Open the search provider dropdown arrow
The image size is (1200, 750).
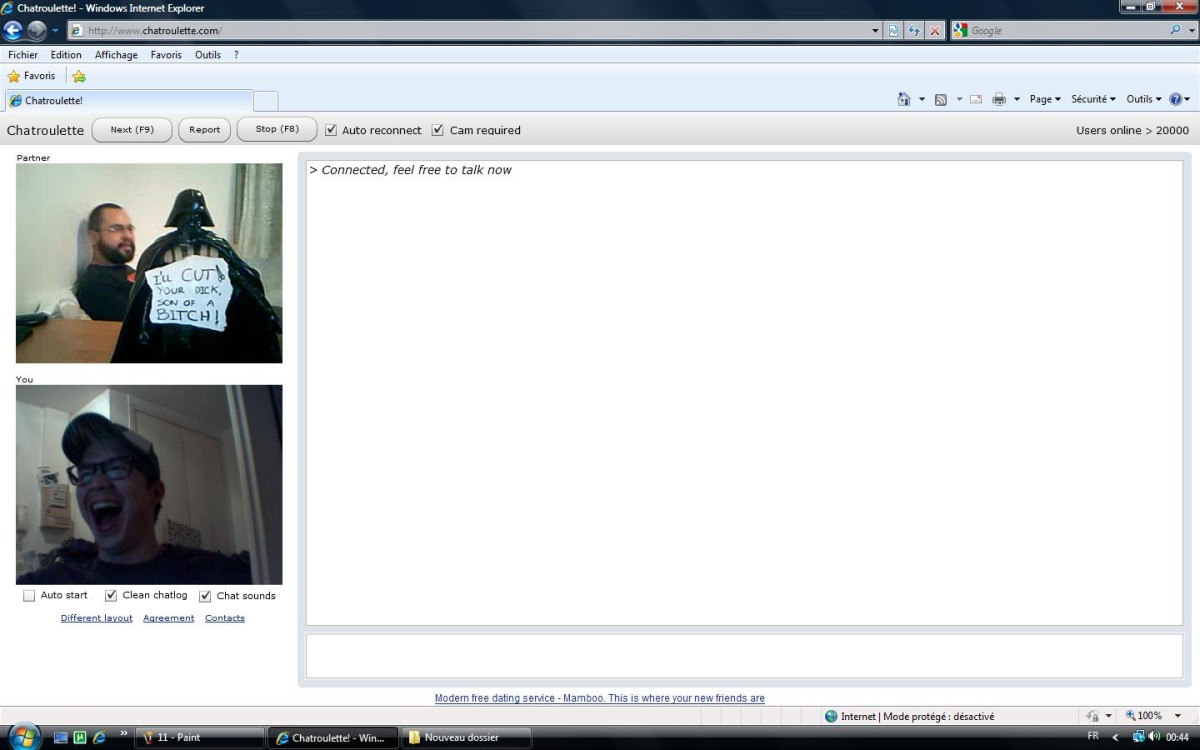1190,31
